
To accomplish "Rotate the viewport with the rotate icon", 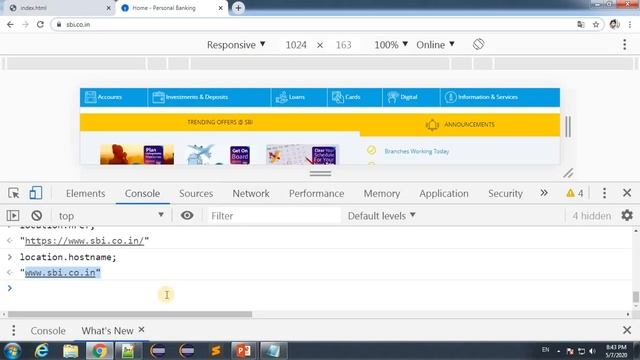I will pos(478,44).
